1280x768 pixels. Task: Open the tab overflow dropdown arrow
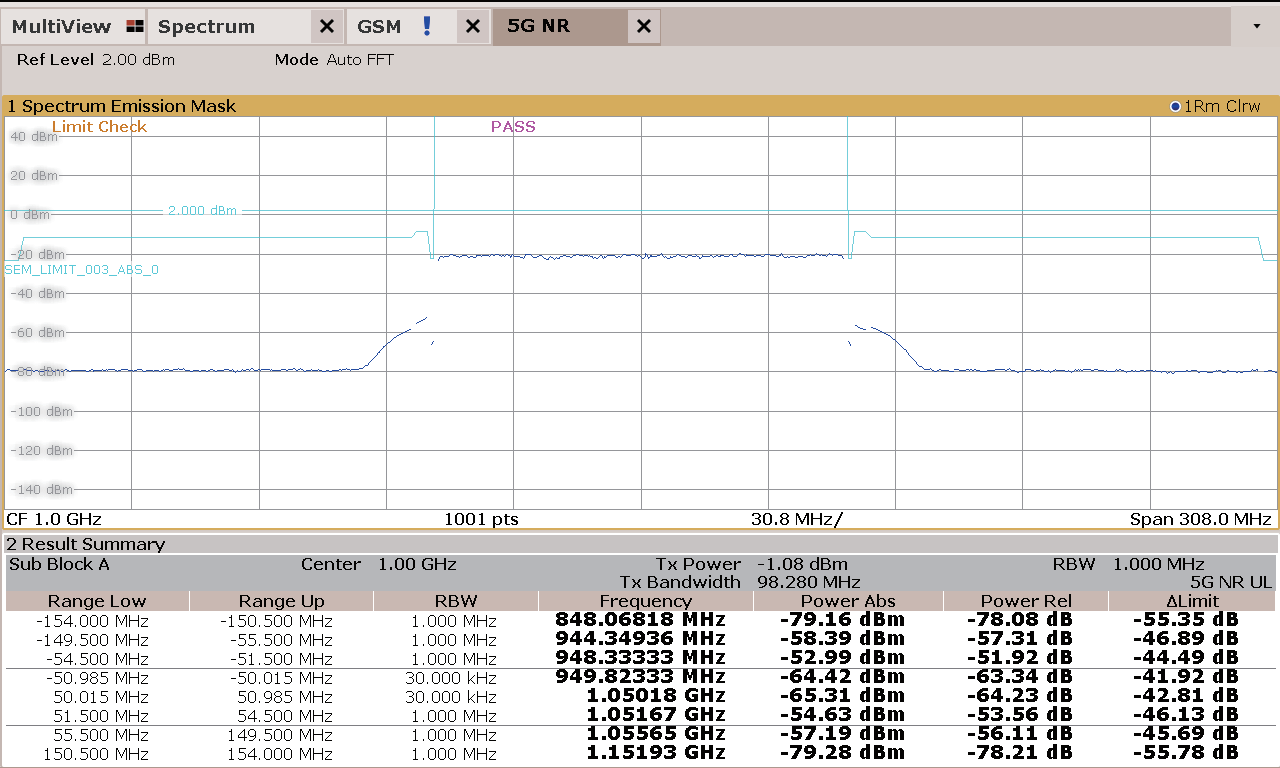point(1257,26)
